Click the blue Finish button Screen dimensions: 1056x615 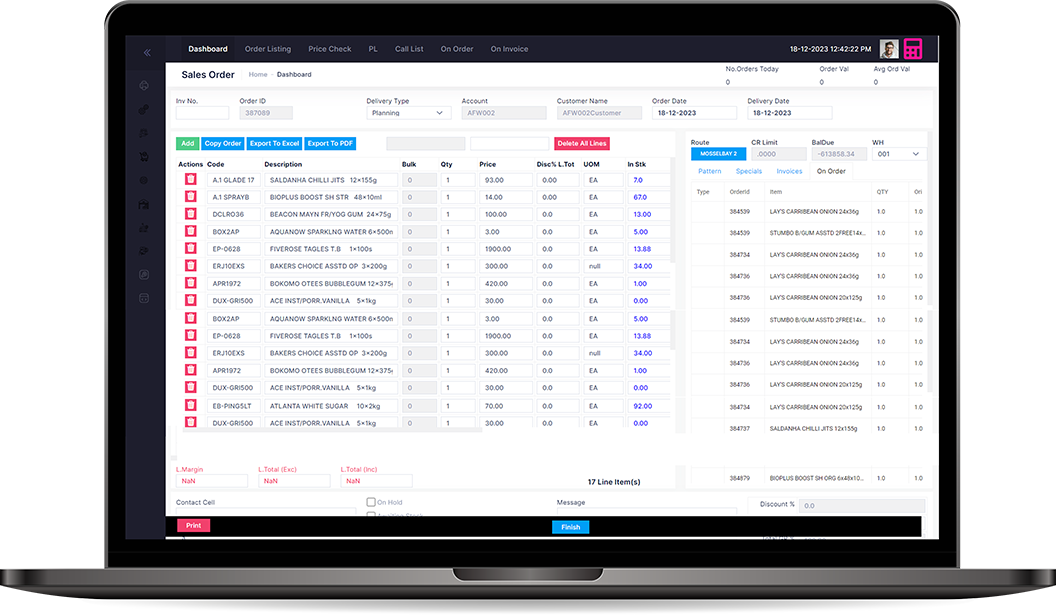570,527
